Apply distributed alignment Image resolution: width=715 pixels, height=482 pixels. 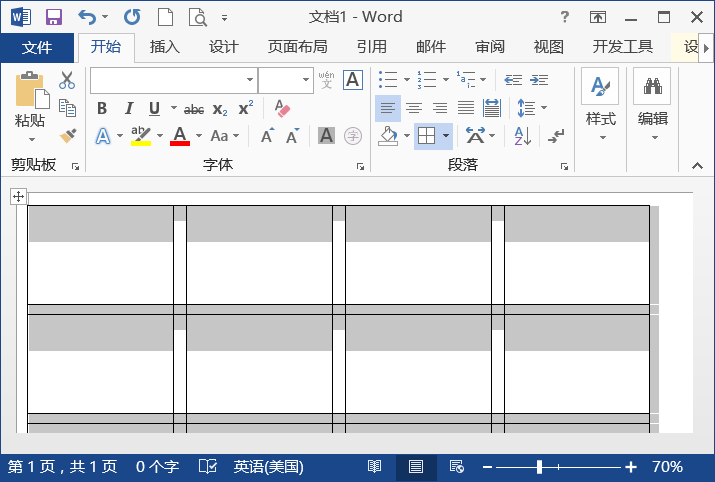point(492,108)
